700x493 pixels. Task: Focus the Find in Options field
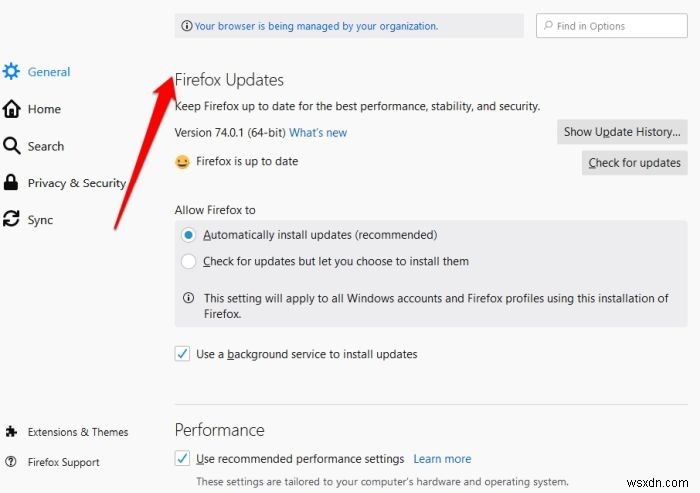(x=612, y=25)
